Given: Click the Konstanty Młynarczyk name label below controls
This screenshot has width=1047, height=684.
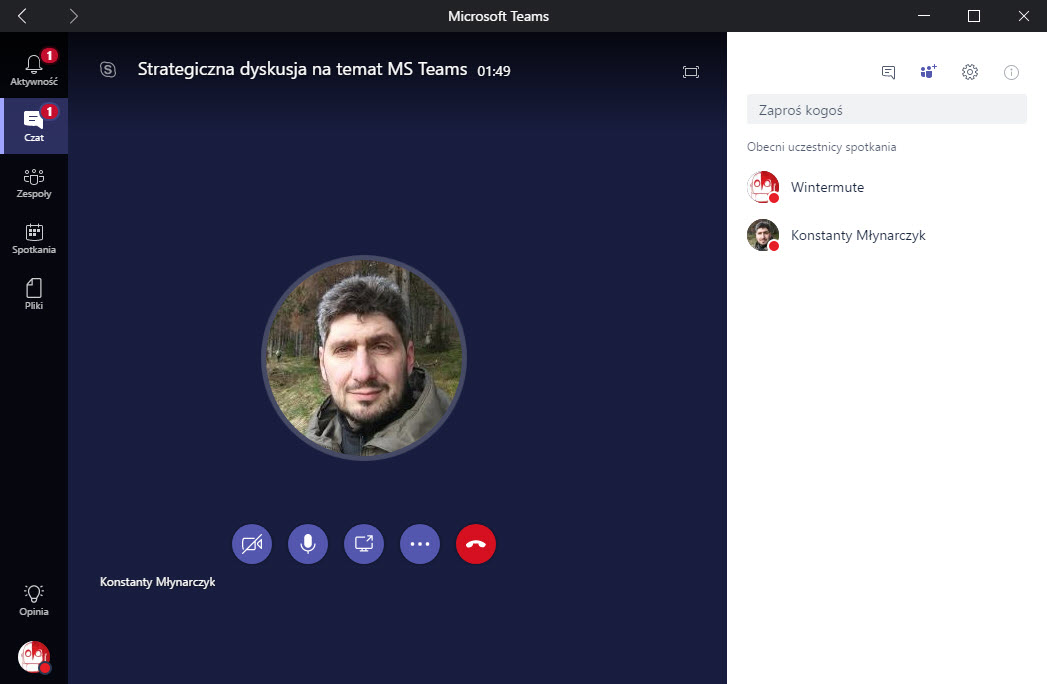Looking at the screenshot, I should [x=158, y=582].
